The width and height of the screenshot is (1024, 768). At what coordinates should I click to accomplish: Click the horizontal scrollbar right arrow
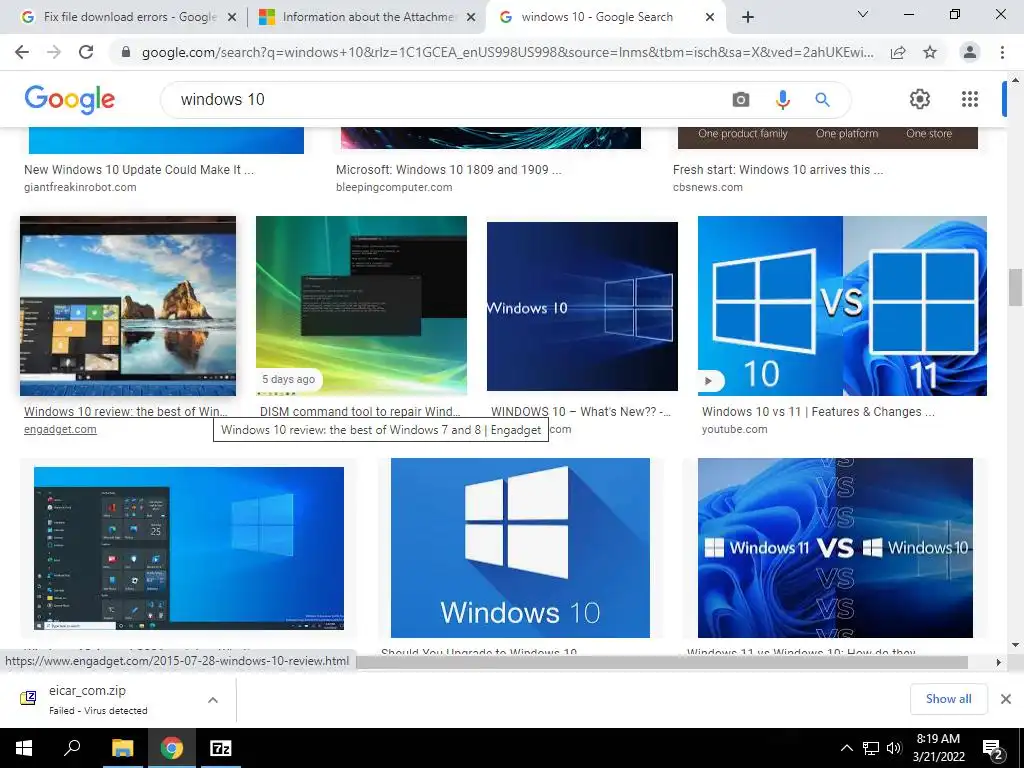point(998,662)
